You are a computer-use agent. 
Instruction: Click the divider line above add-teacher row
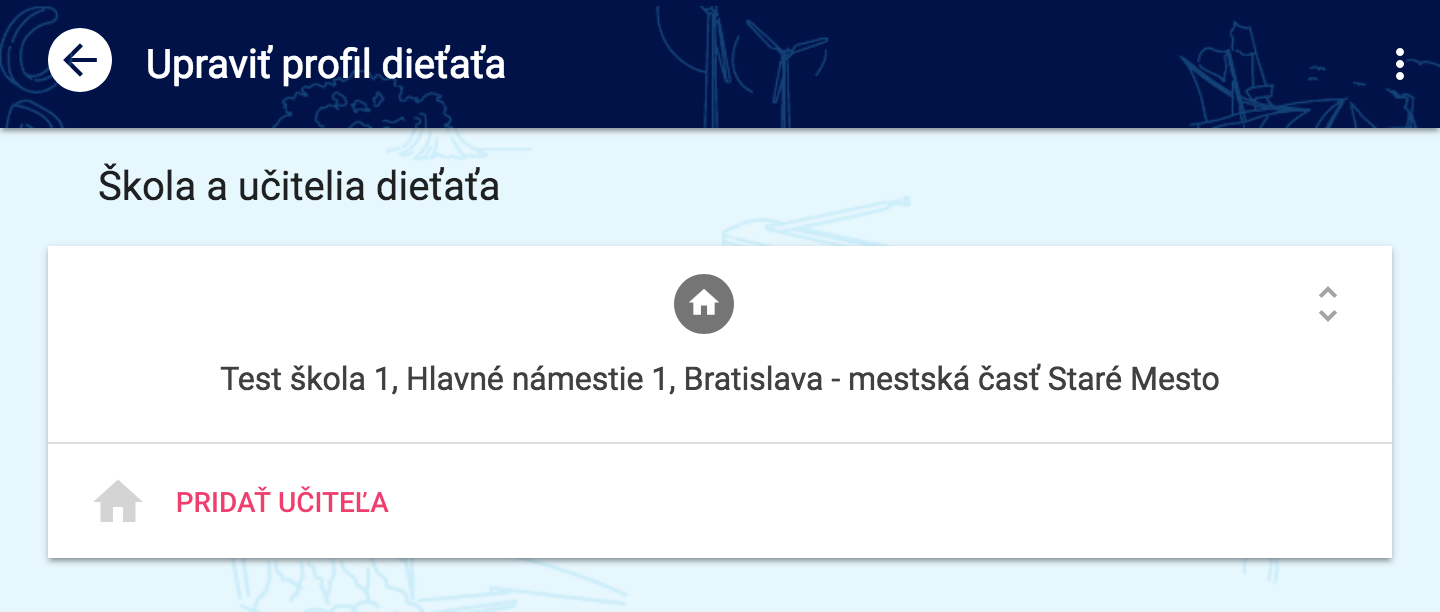tap(720, 442)
